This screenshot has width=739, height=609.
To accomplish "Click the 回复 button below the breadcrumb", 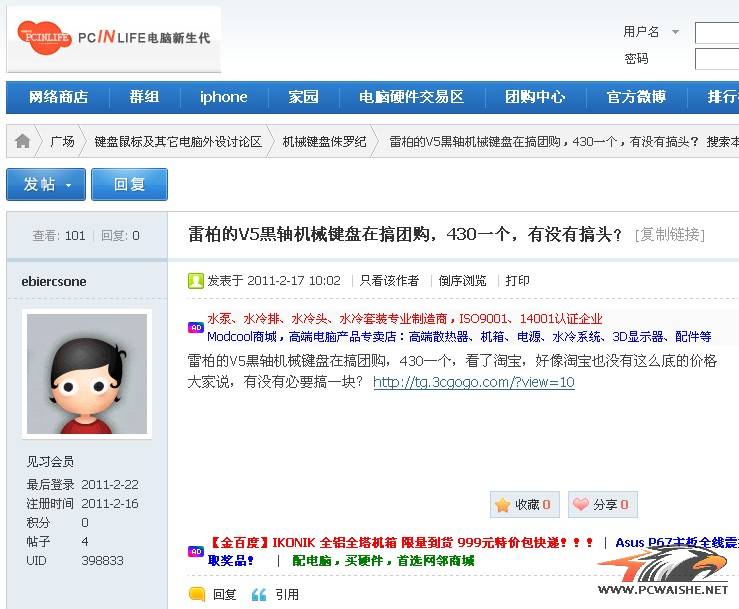I will [x=129, y=184].
